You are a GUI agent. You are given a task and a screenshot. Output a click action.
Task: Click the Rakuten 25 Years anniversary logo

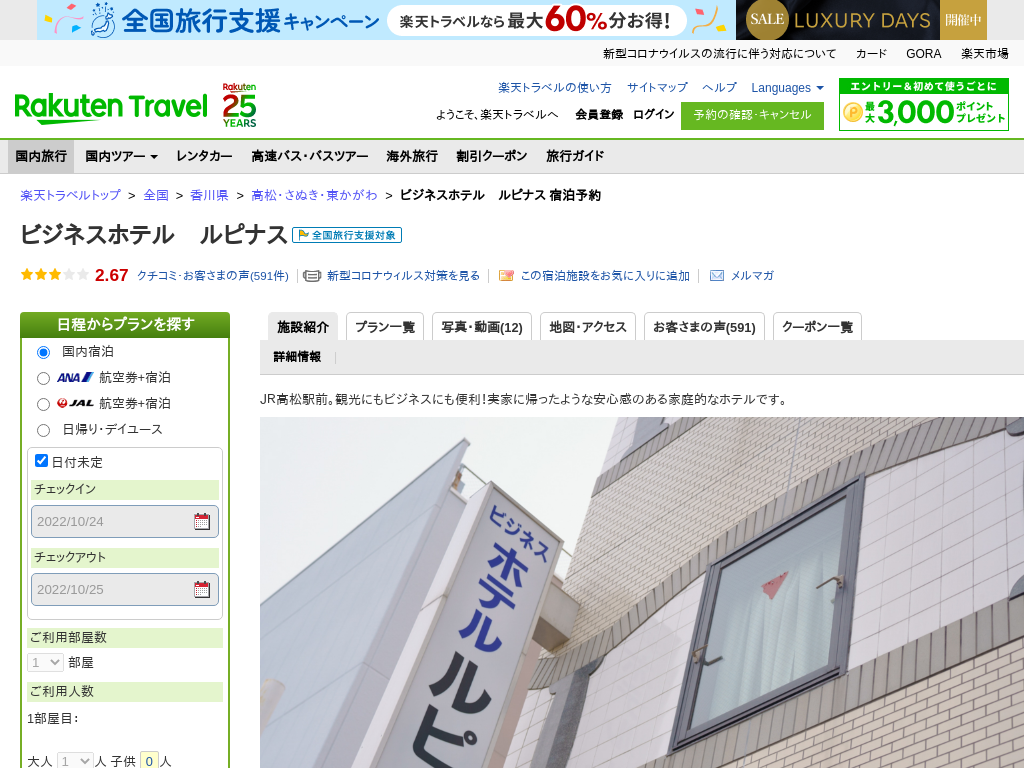point(240,105)
